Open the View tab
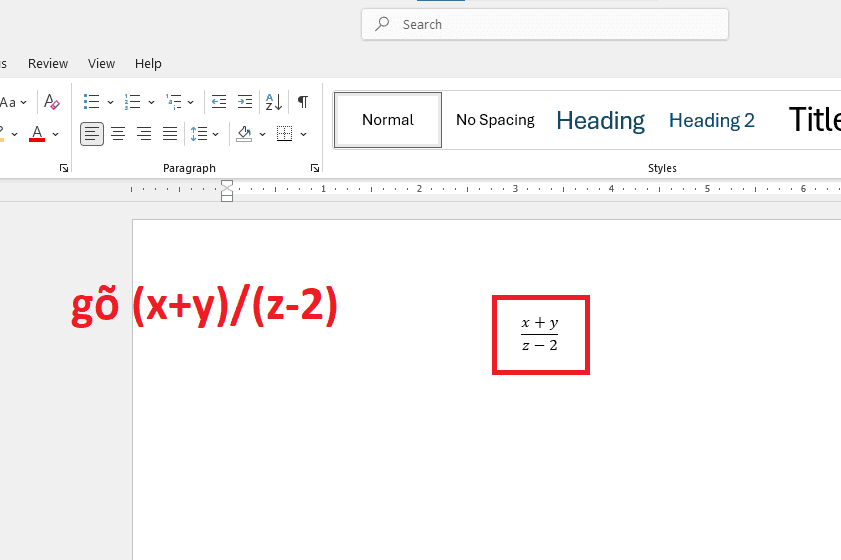This screenshot has height=560, width=841. [x=101, y=63]
